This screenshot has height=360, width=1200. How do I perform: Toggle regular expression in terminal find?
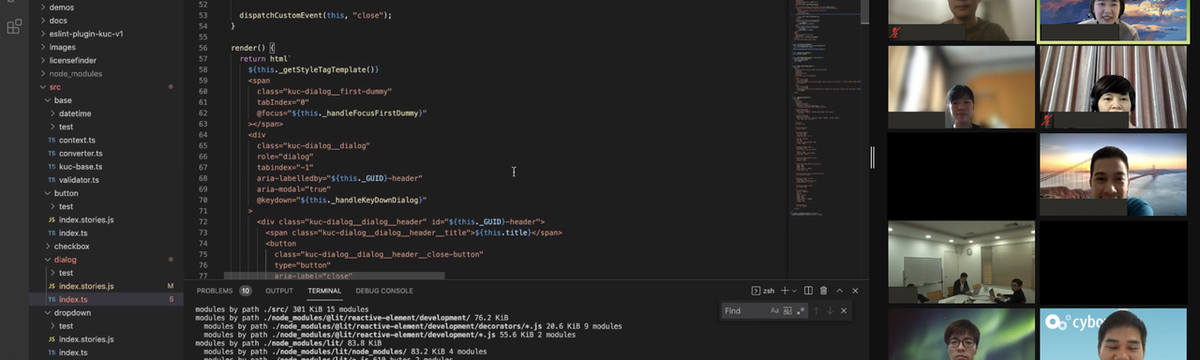point(800,311)
